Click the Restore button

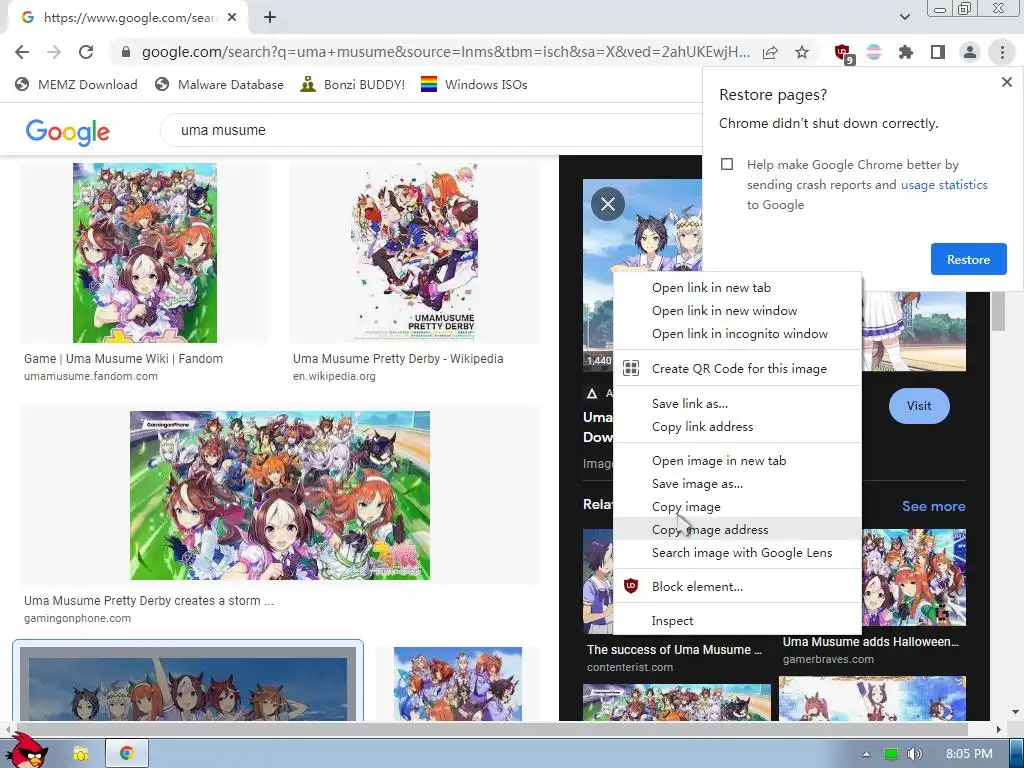click(968, 259)
